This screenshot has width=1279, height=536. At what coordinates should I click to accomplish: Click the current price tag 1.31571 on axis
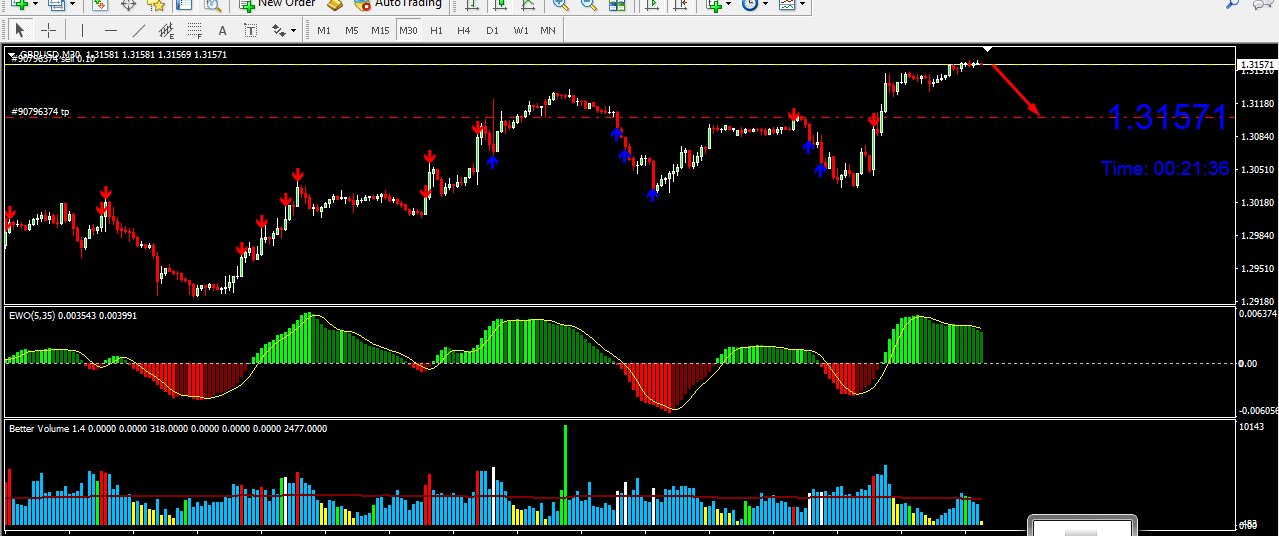click(1257, 66)
